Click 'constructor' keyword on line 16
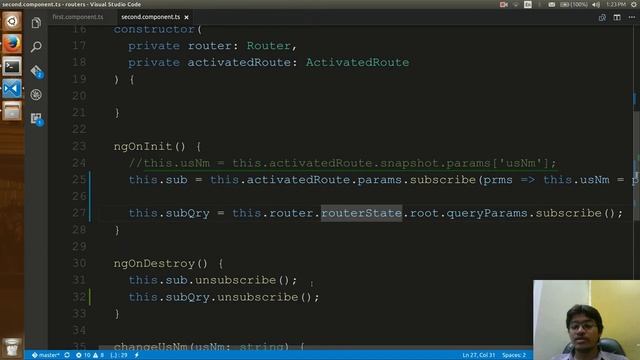The image size is (640, 360). point(154,29)
